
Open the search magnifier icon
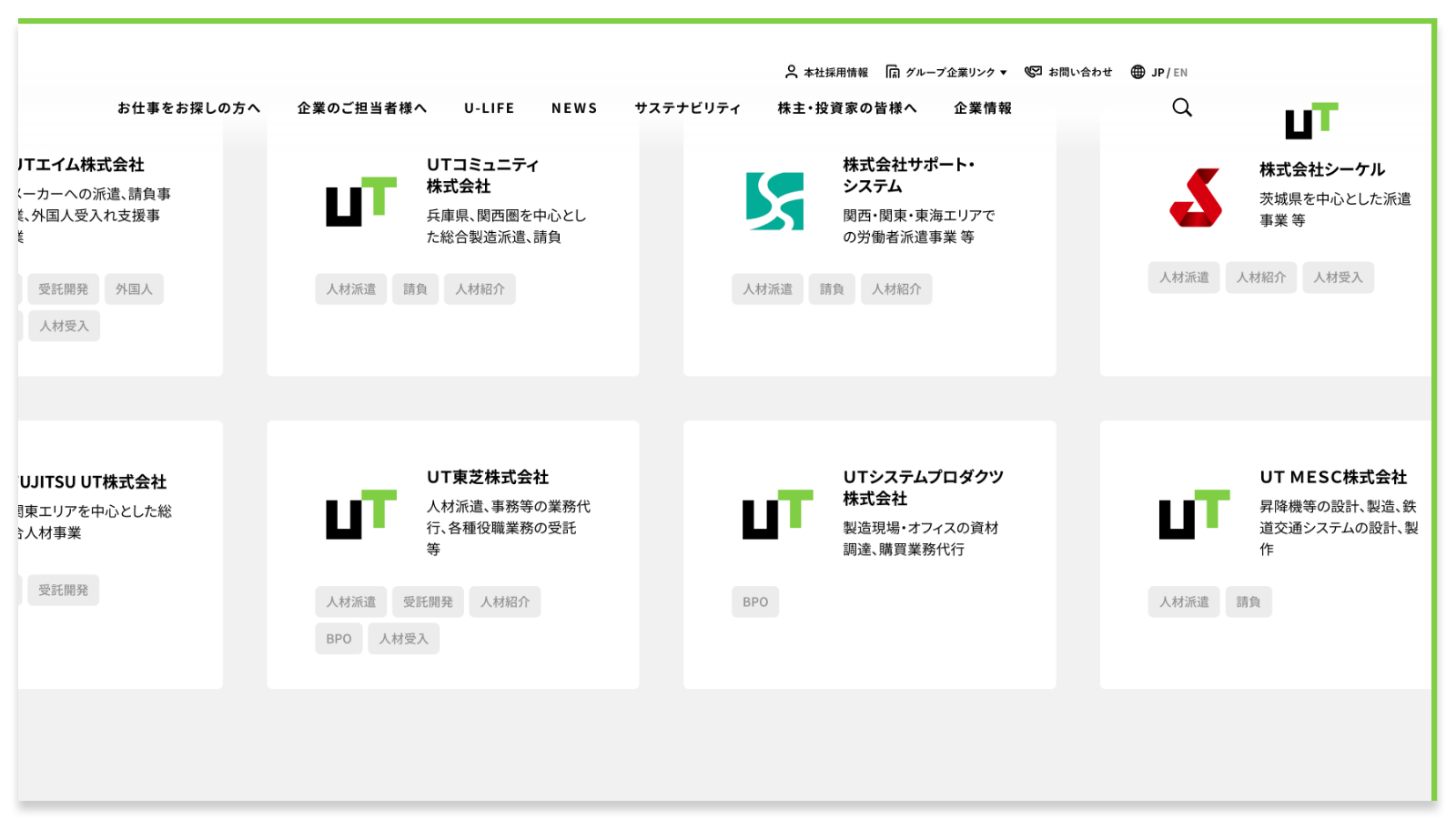coord(1182,107)
